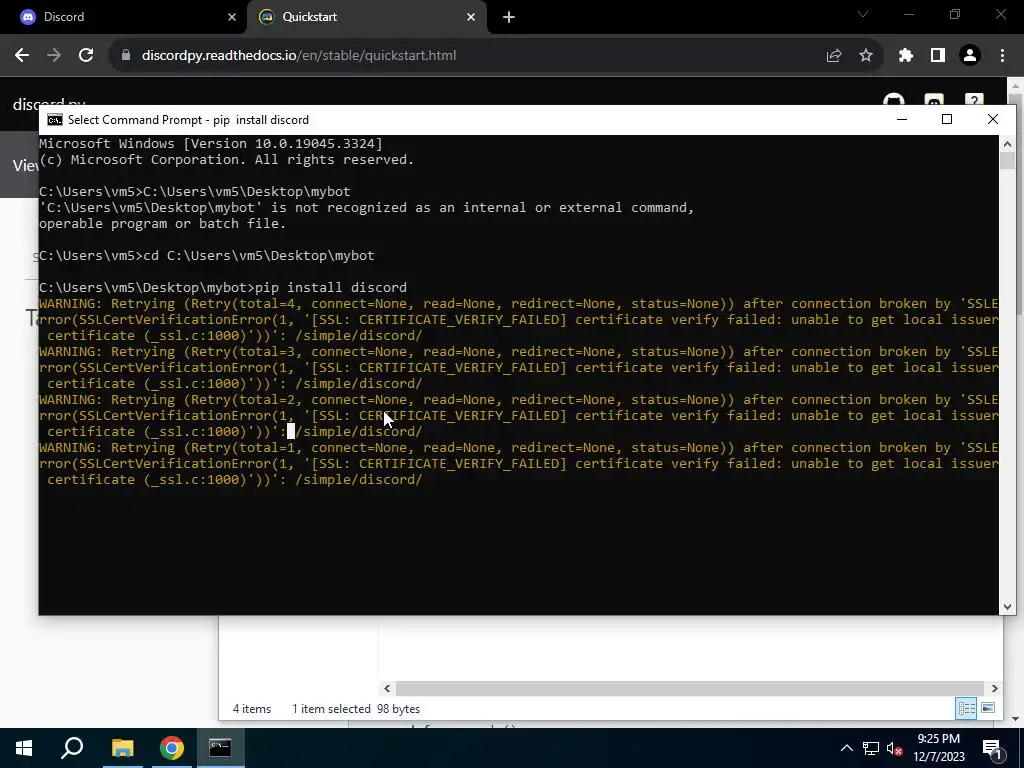Switch to the Discord browser tab
Image resolution: width=1024 pixels, height=768 pixels.
point(124,17)
